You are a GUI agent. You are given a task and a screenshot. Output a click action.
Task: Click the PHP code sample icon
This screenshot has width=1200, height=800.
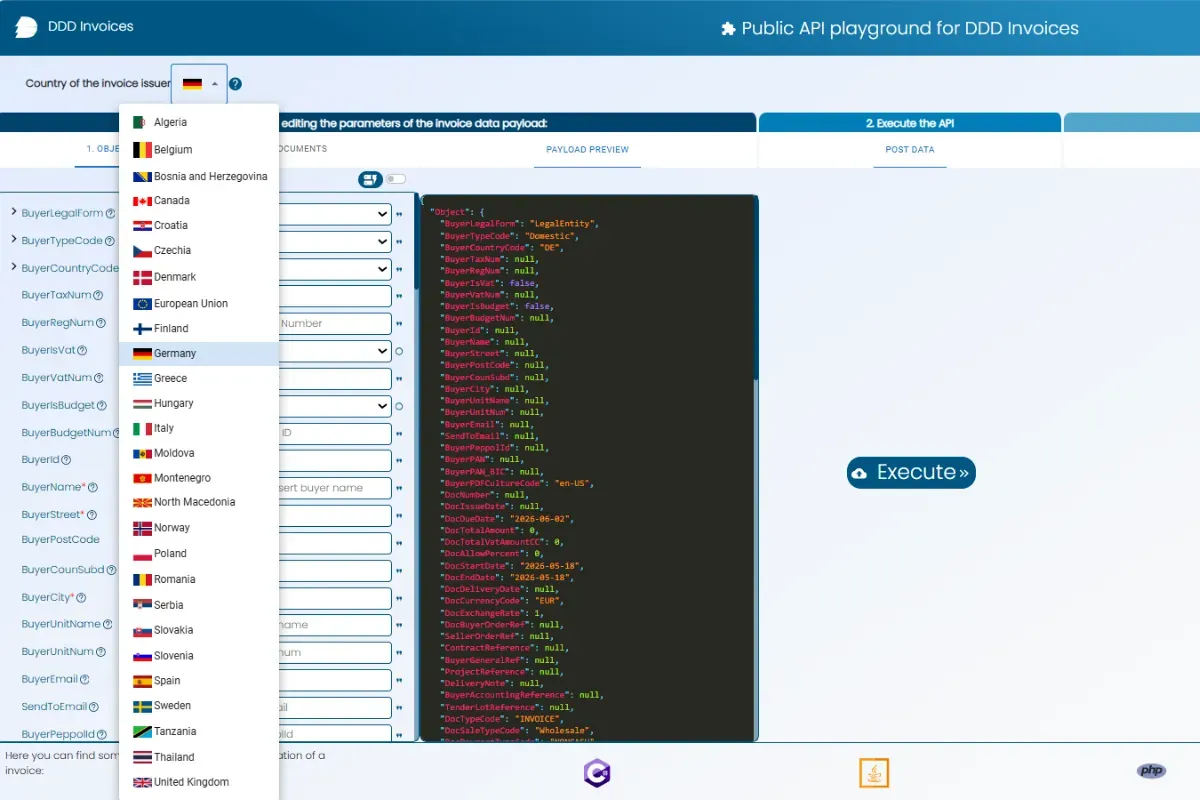tap(1152, 771)
